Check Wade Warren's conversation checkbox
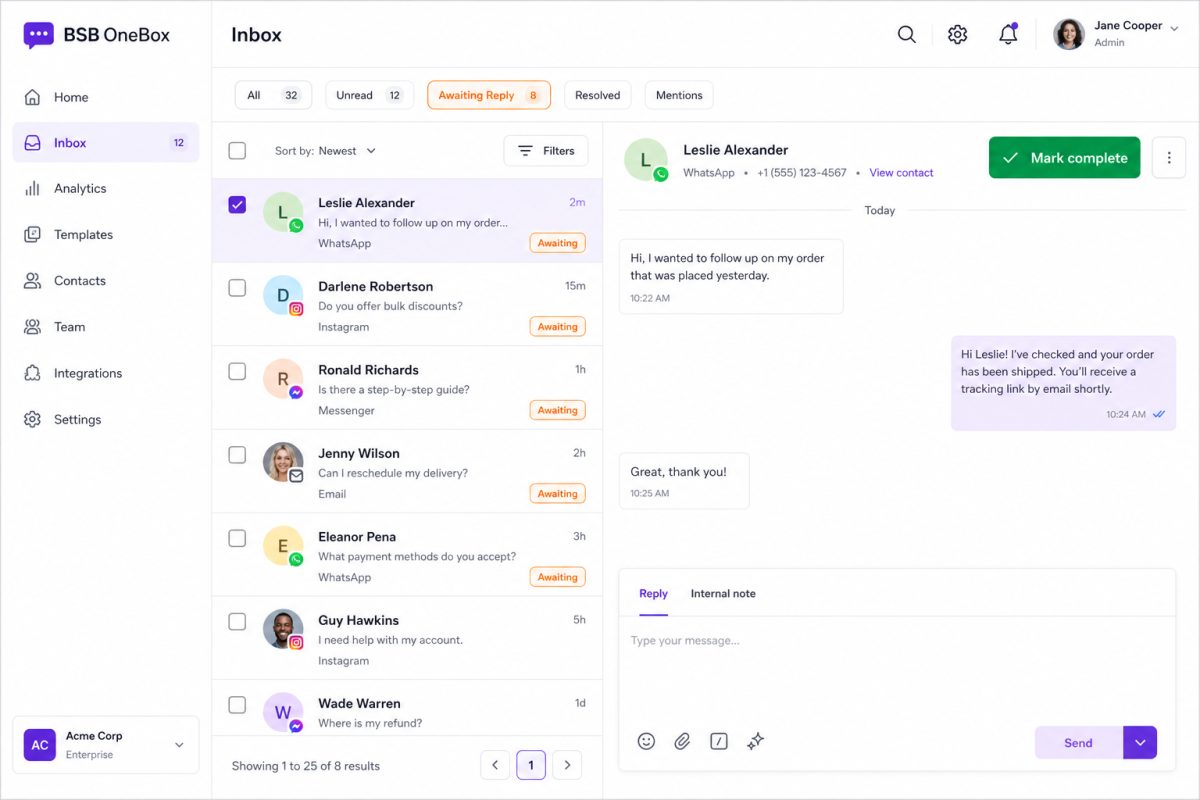This screenshot has width=1200, height=800. (237, 705)
